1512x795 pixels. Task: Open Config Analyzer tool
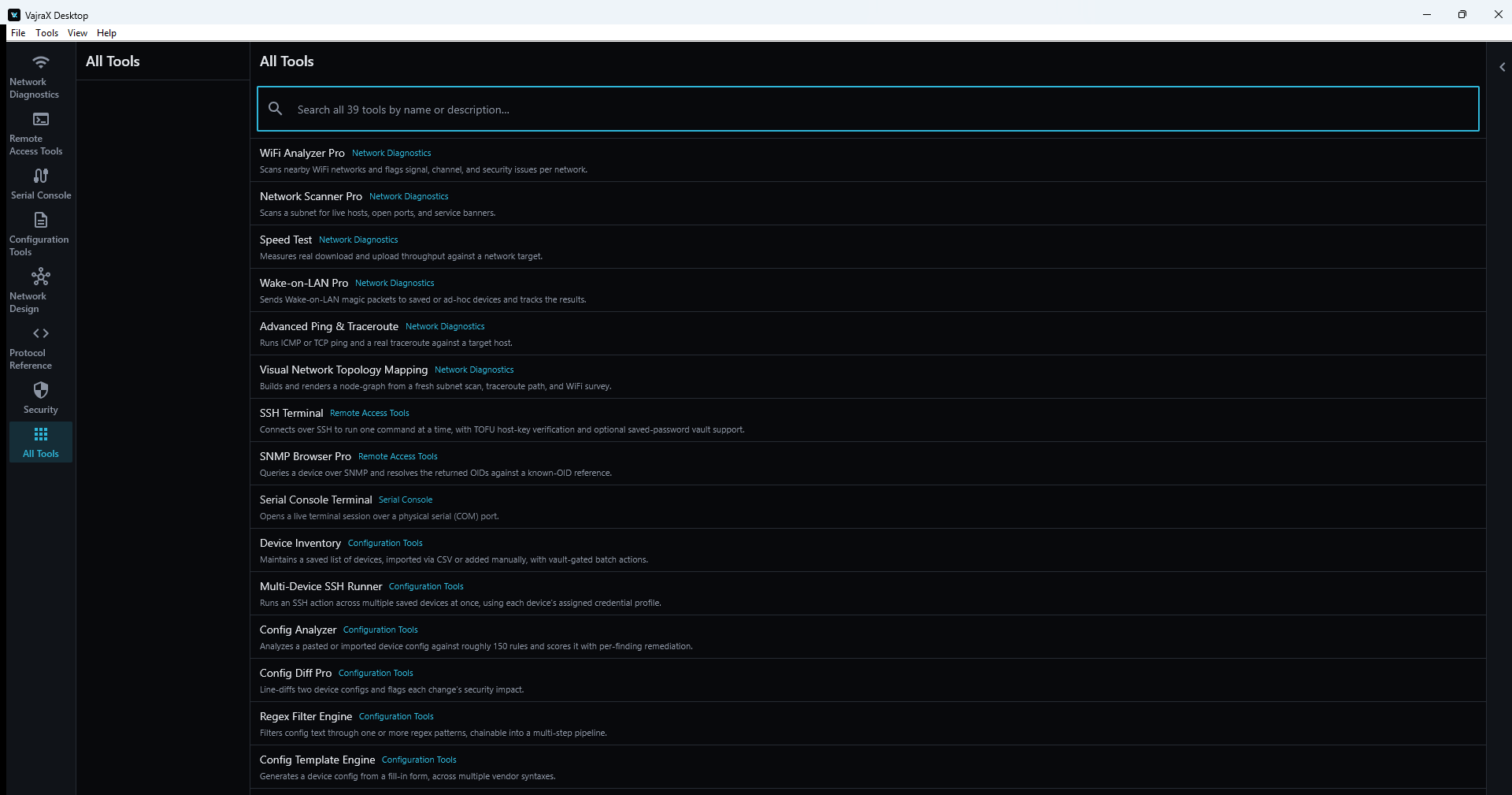click(868, 637)
